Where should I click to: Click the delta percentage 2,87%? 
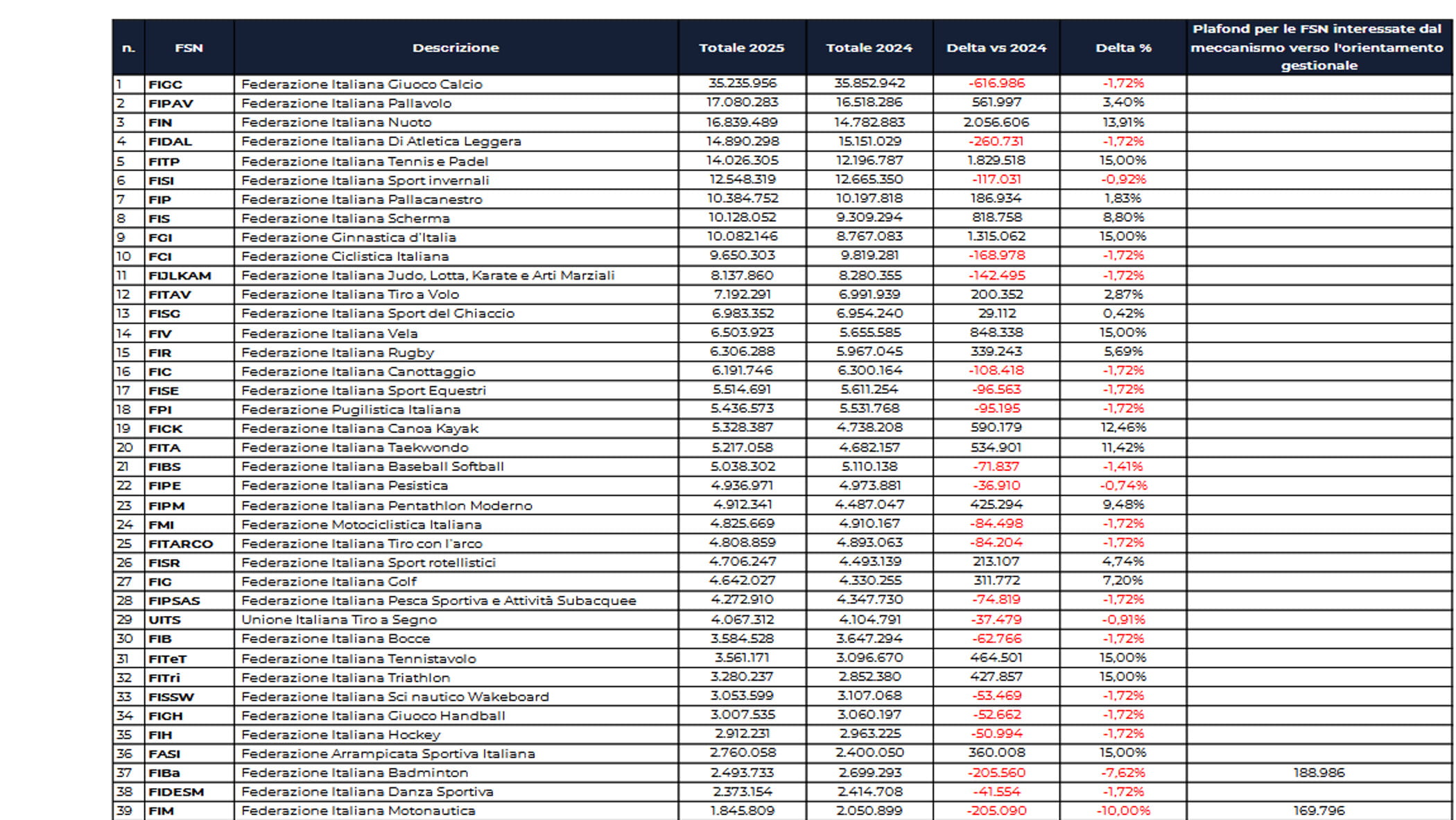click(1123, 294)
